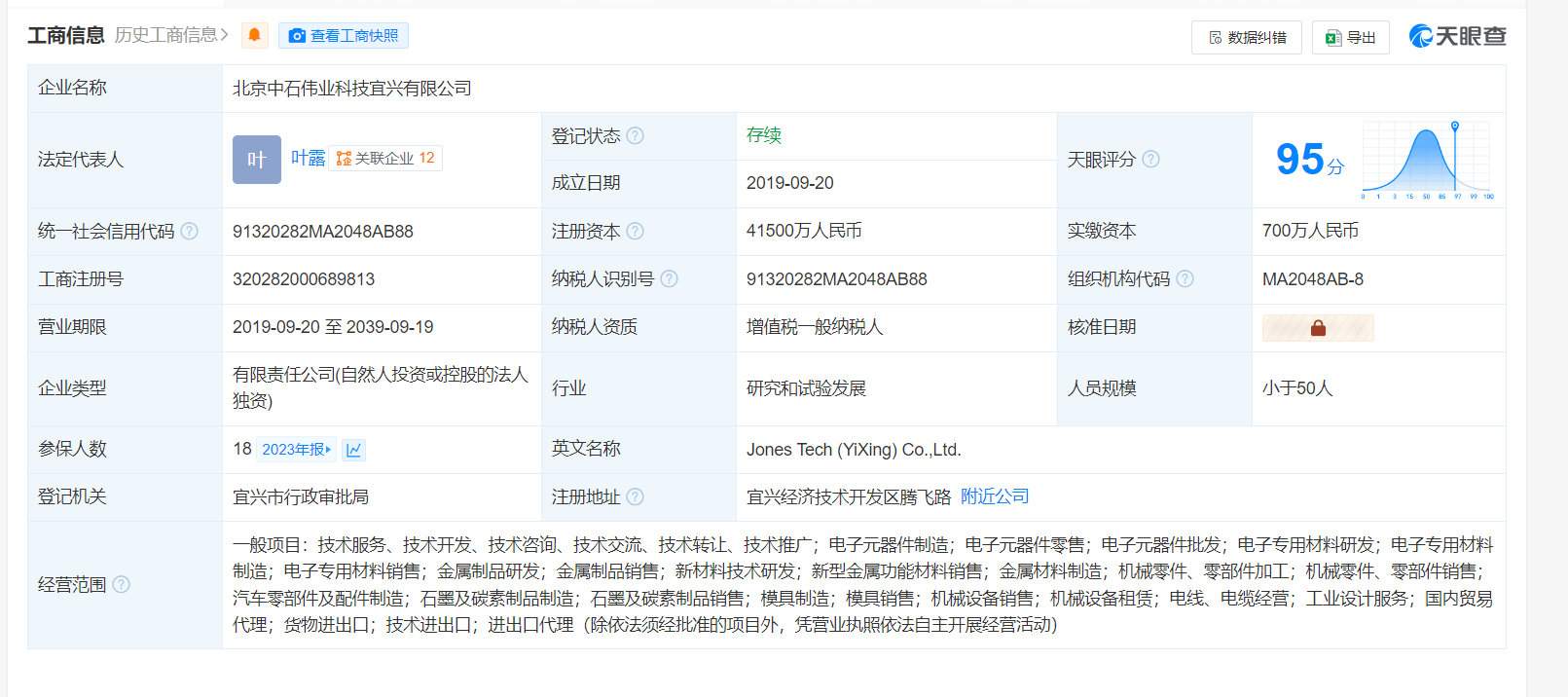This screenshot has width=1568, height=697.
Task: Open the 2023年报 annual report link
Action: coord(297,450)
